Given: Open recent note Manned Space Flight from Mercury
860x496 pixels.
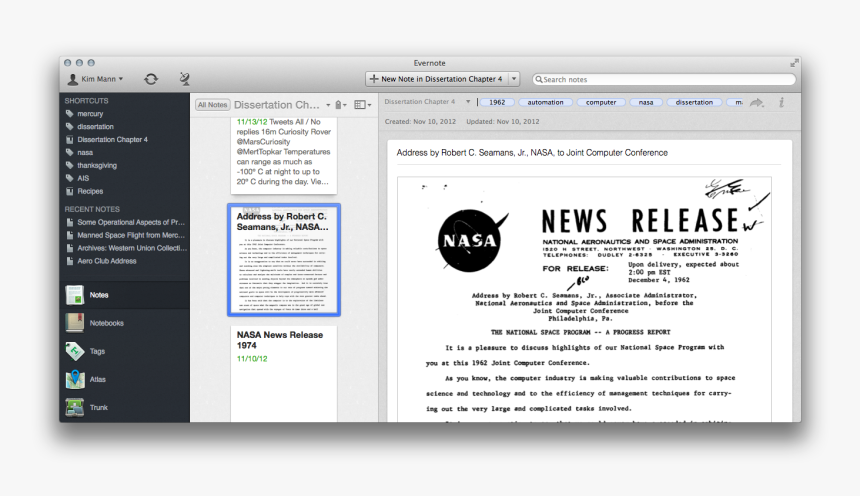Looking at the screenshot, I should 126,235.
